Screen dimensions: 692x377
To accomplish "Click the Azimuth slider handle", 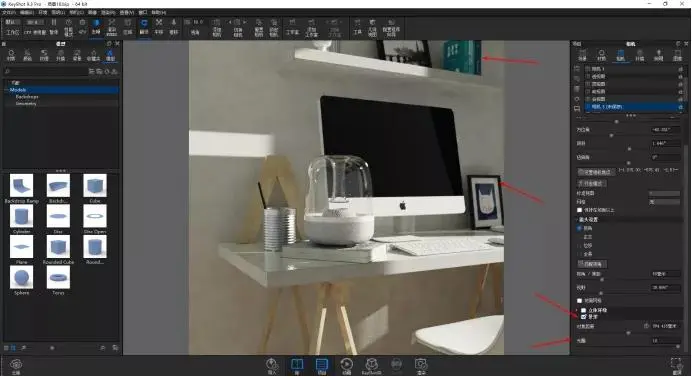I will click(x=611, y=136).
